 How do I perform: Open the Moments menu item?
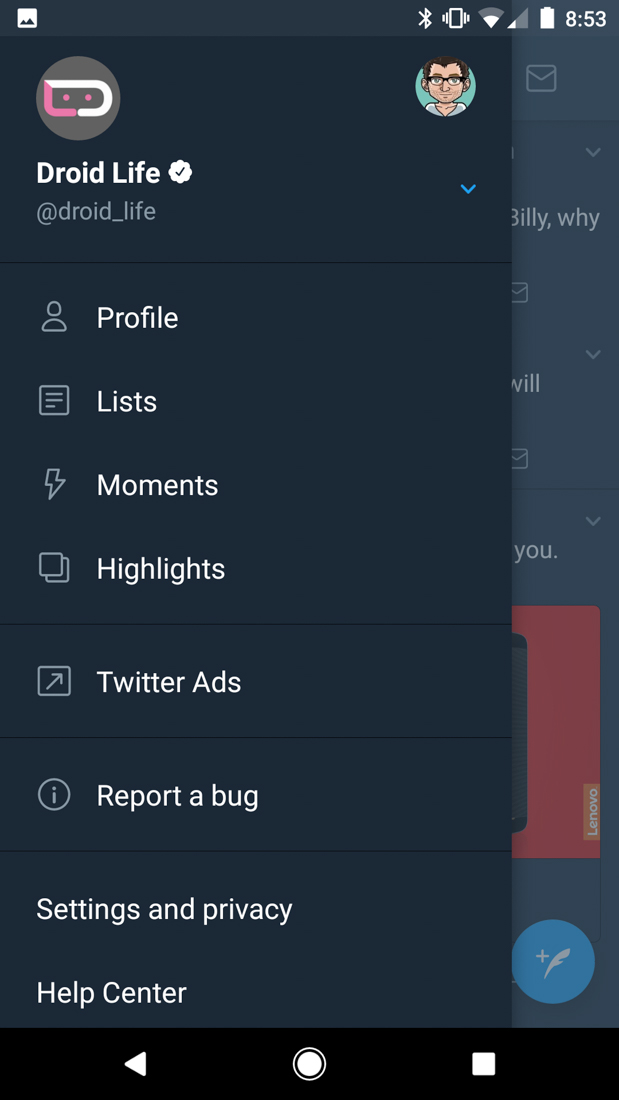(x=157, y=485)
